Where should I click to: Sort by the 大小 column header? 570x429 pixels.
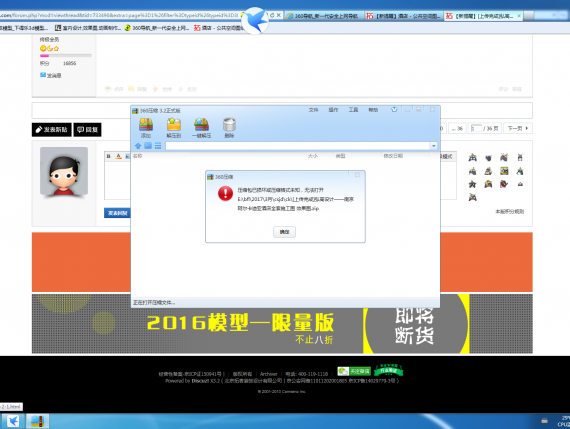(313, 156)
